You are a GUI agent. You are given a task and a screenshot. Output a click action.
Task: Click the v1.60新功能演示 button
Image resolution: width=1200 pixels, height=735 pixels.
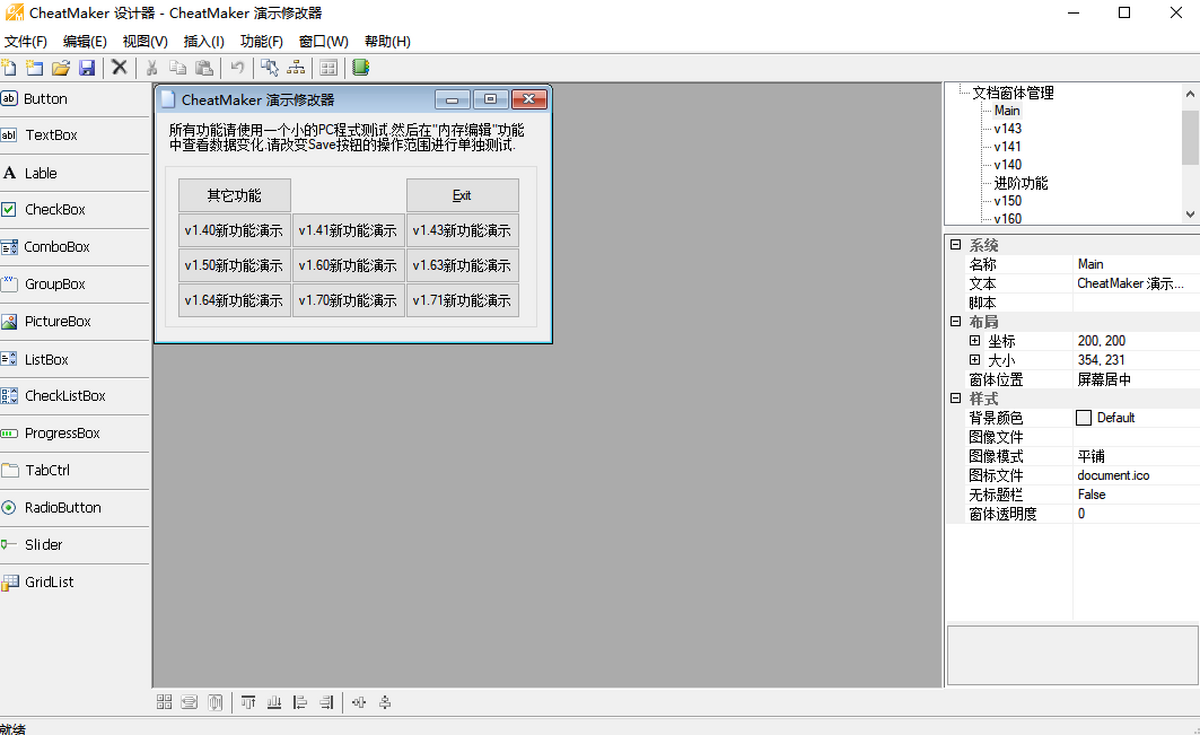point(348,265)
